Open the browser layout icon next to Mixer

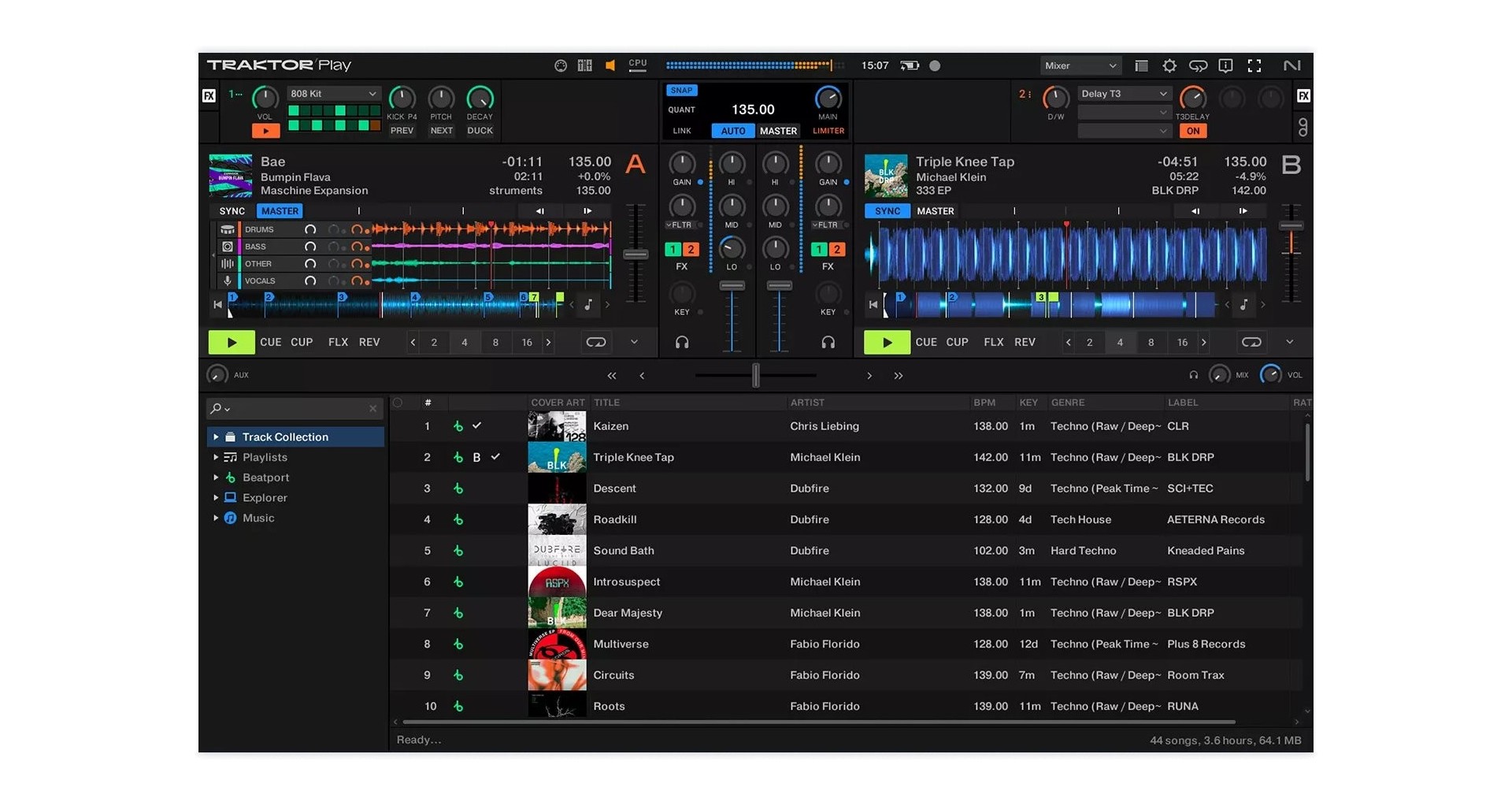tap(1141, 65)
